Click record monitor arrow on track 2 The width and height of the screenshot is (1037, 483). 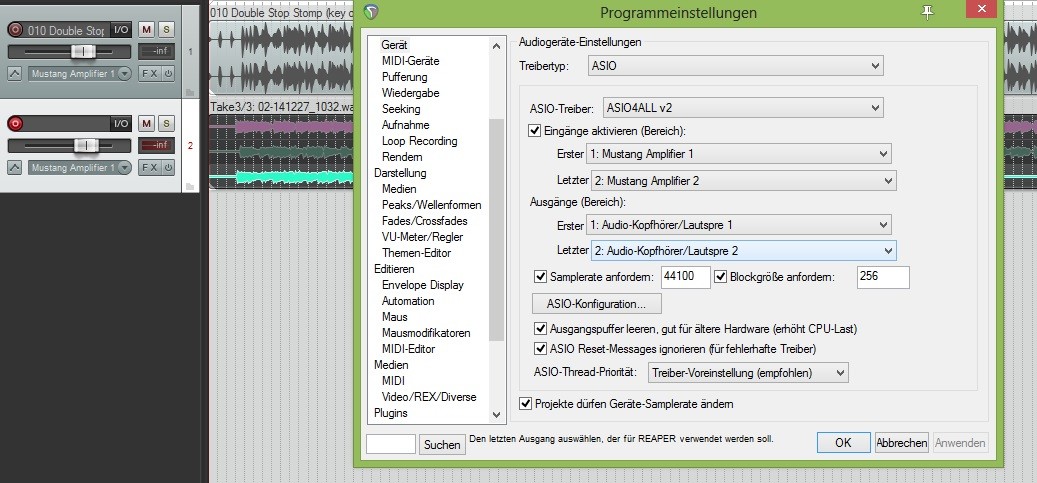click(15, 168)
